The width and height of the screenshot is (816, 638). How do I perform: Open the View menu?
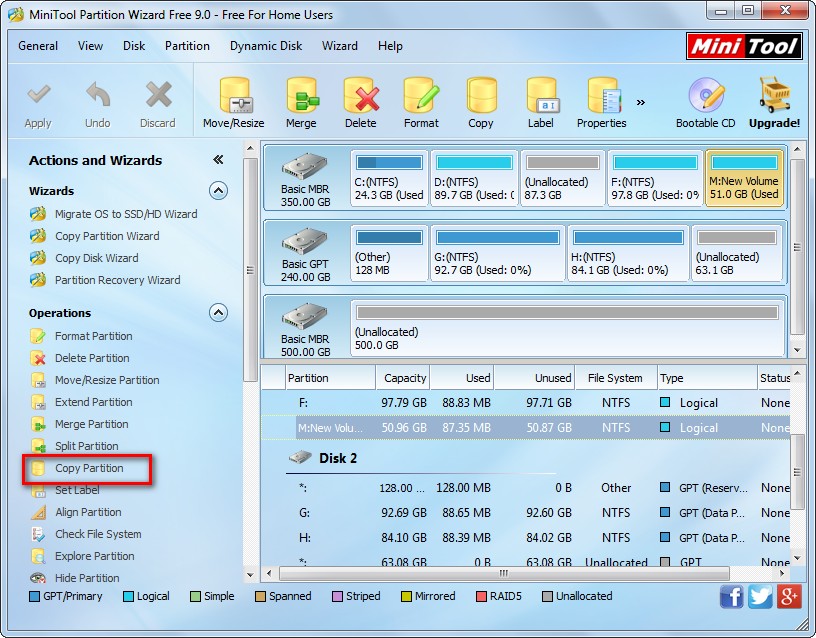91,46
